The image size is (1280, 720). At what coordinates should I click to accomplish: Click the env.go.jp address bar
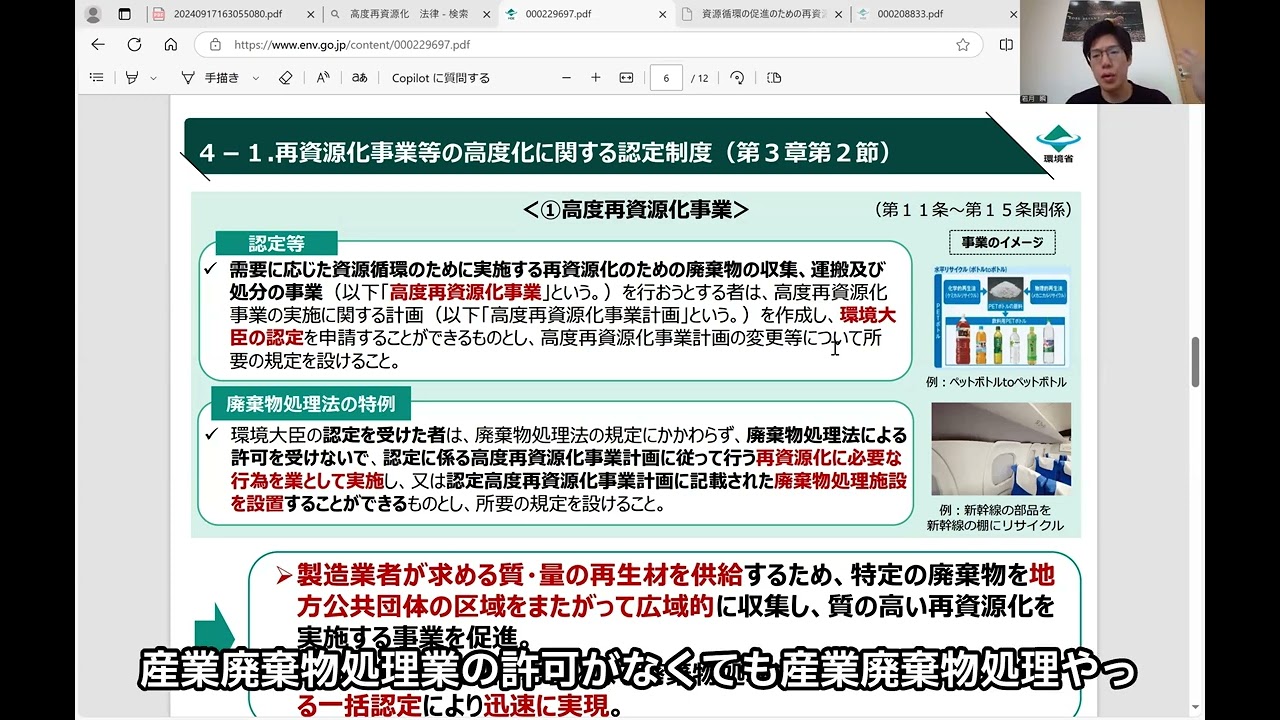[x=590, y=45]
